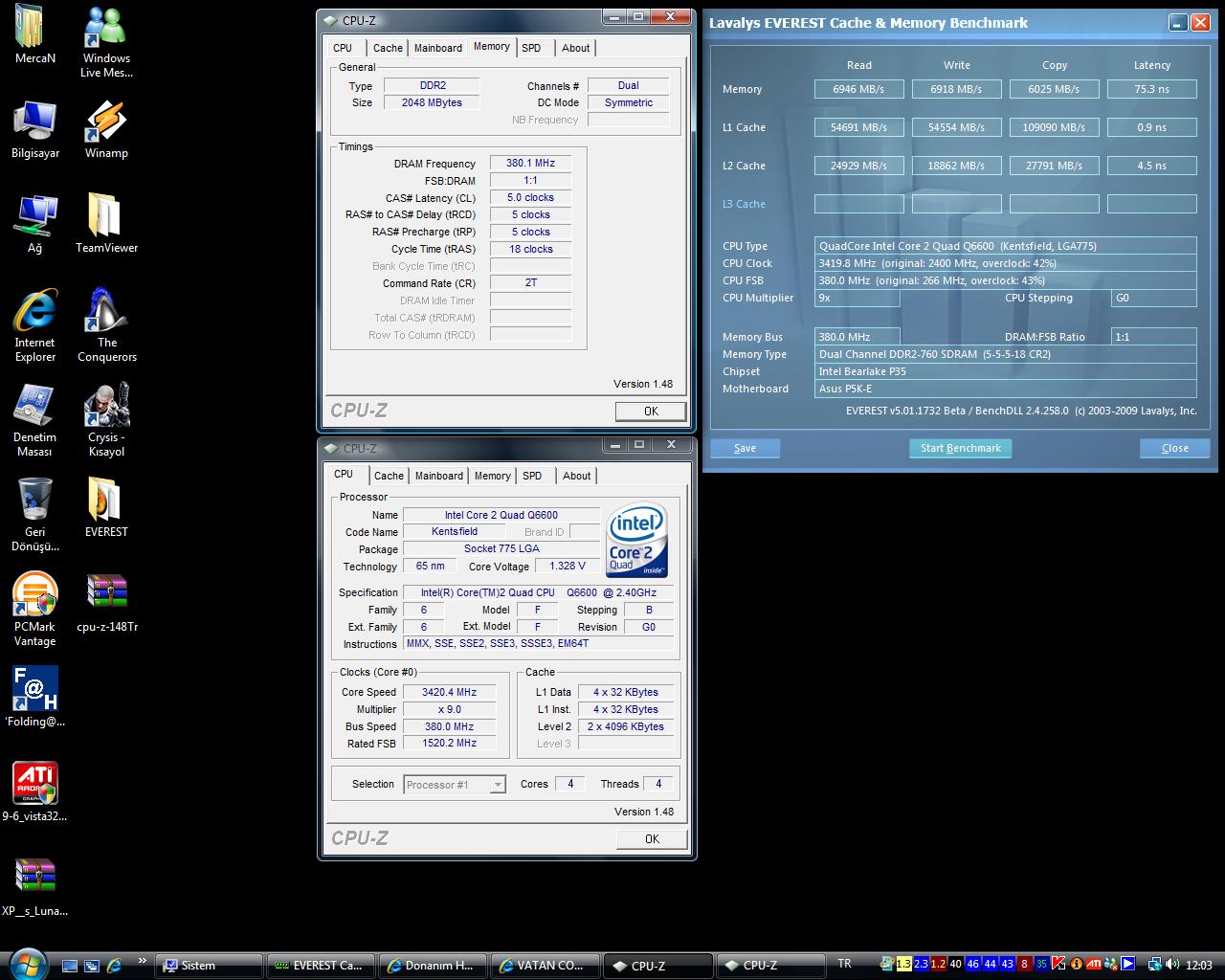Click the Intel Core 2 Quad logo
The height and width of the screenshot is (980, 1225).
637,541
